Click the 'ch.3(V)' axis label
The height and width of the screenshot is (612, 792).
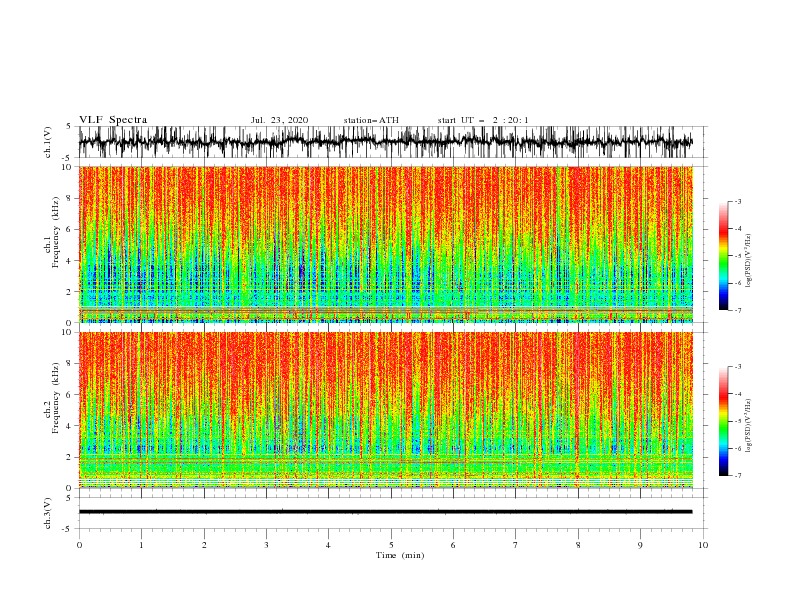(x=48, y=513)
